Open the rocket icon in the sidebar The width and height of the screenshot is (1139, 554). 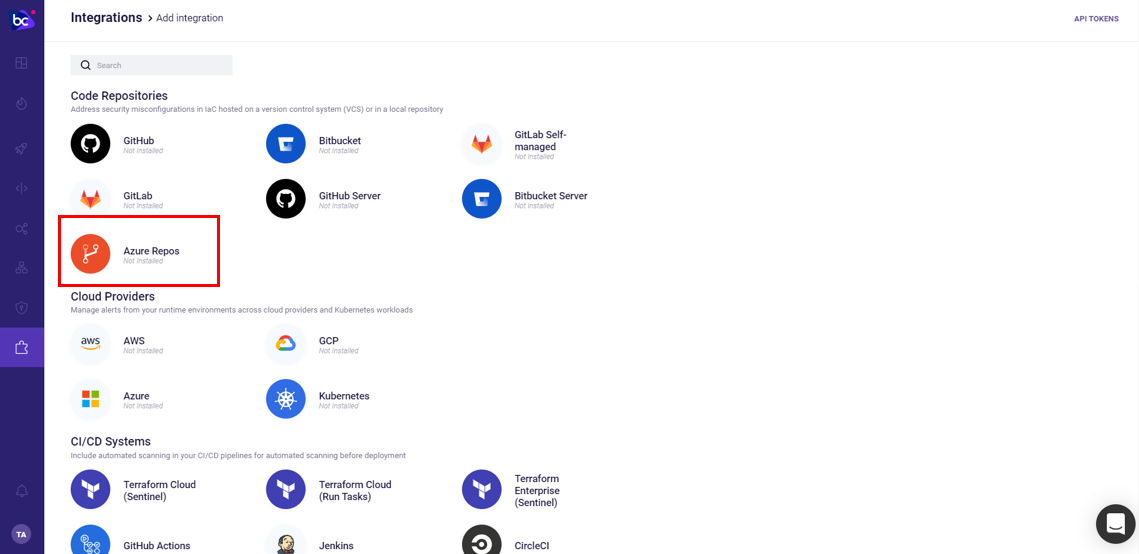(22, 147)
